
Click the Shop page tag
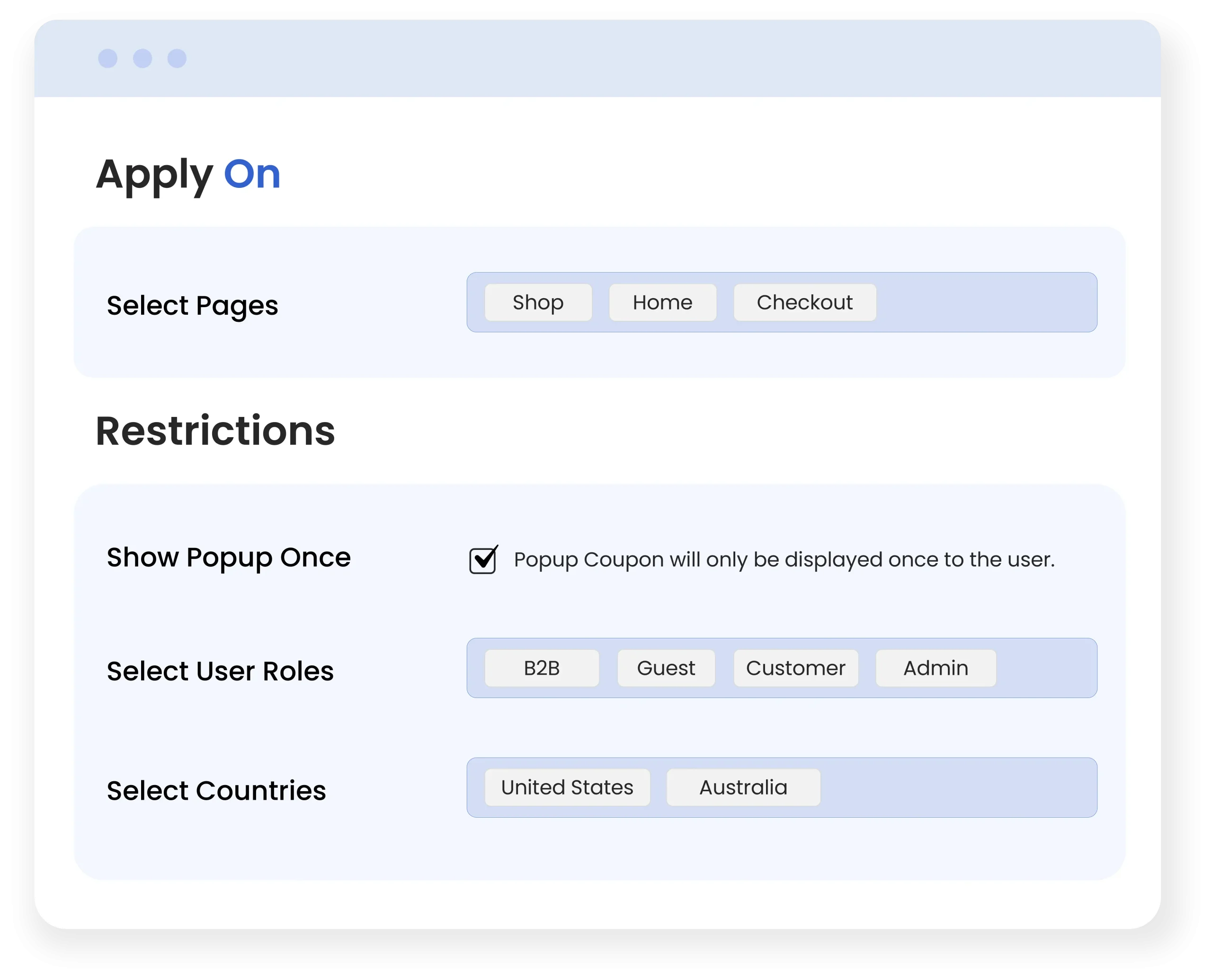coord(538,302)
